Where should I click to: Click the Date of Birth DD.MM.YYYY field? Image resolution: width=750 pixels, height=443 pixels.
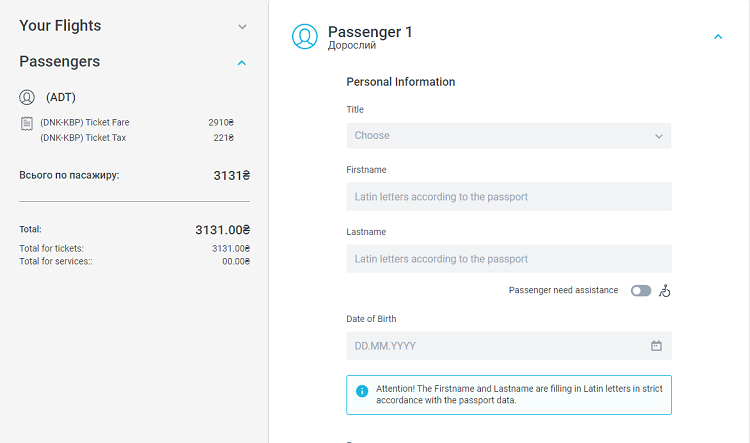[509, 346]
